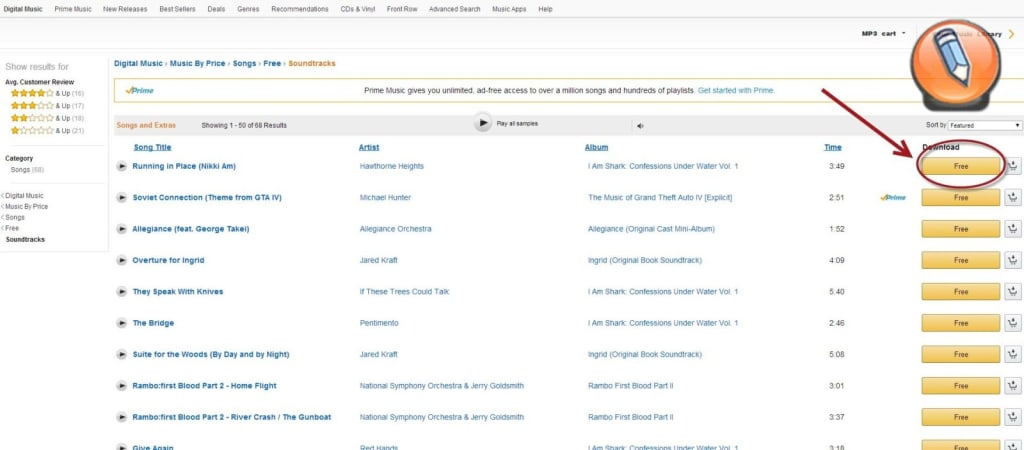This screenshot has height=450, width=1024.
Task: Open Prime Music in top navigation
Action: 73,9
